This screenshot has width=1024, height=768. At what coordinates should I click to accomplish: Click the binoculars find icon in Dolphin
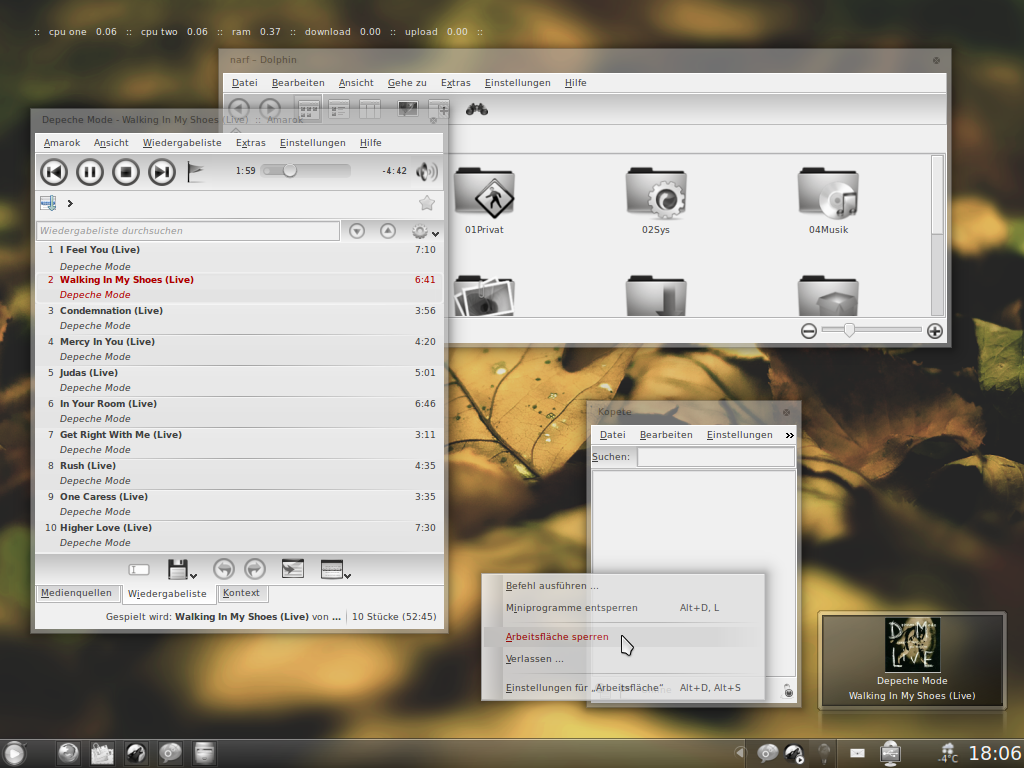(477, 110)
